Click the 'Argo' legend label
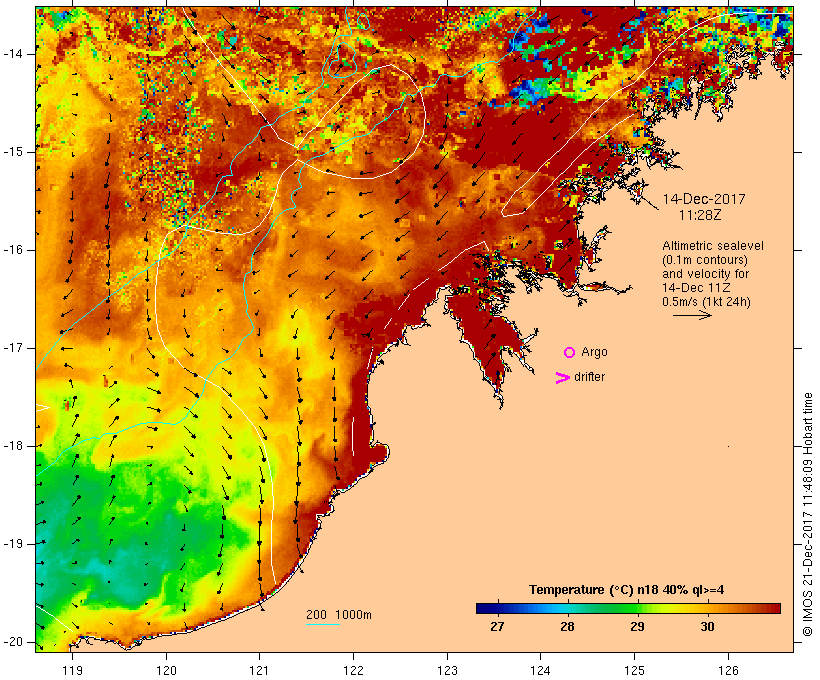 [595, 352]
